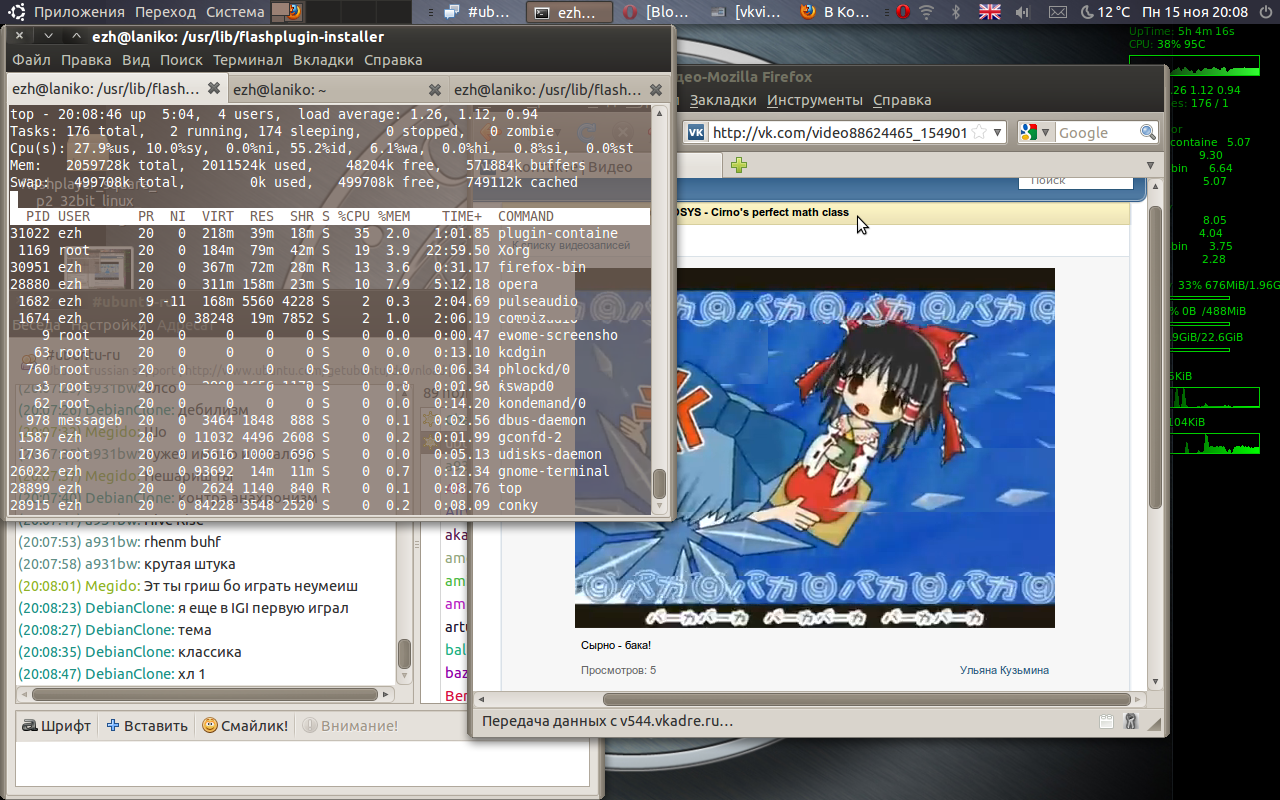Open the terminal Поиск menu
1280x800 pixels.
182,60
